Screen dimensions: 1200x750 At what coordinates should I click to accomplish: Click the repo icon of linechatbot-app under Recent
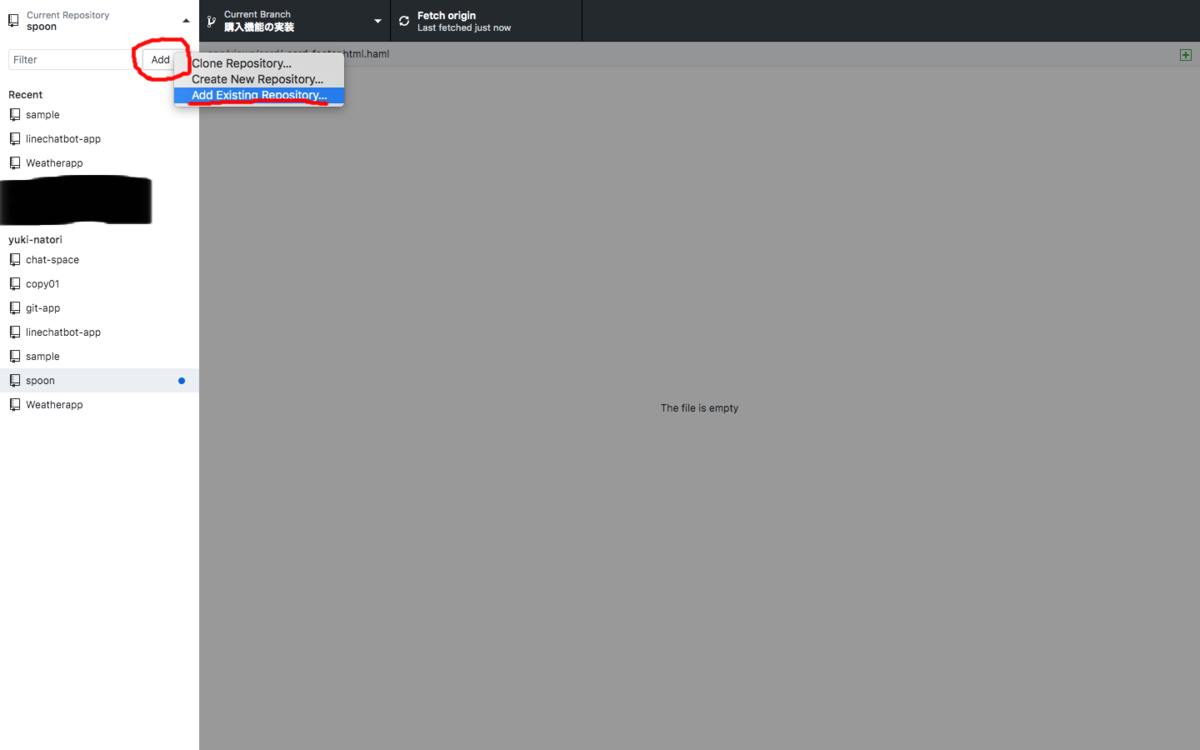[15, 139]
